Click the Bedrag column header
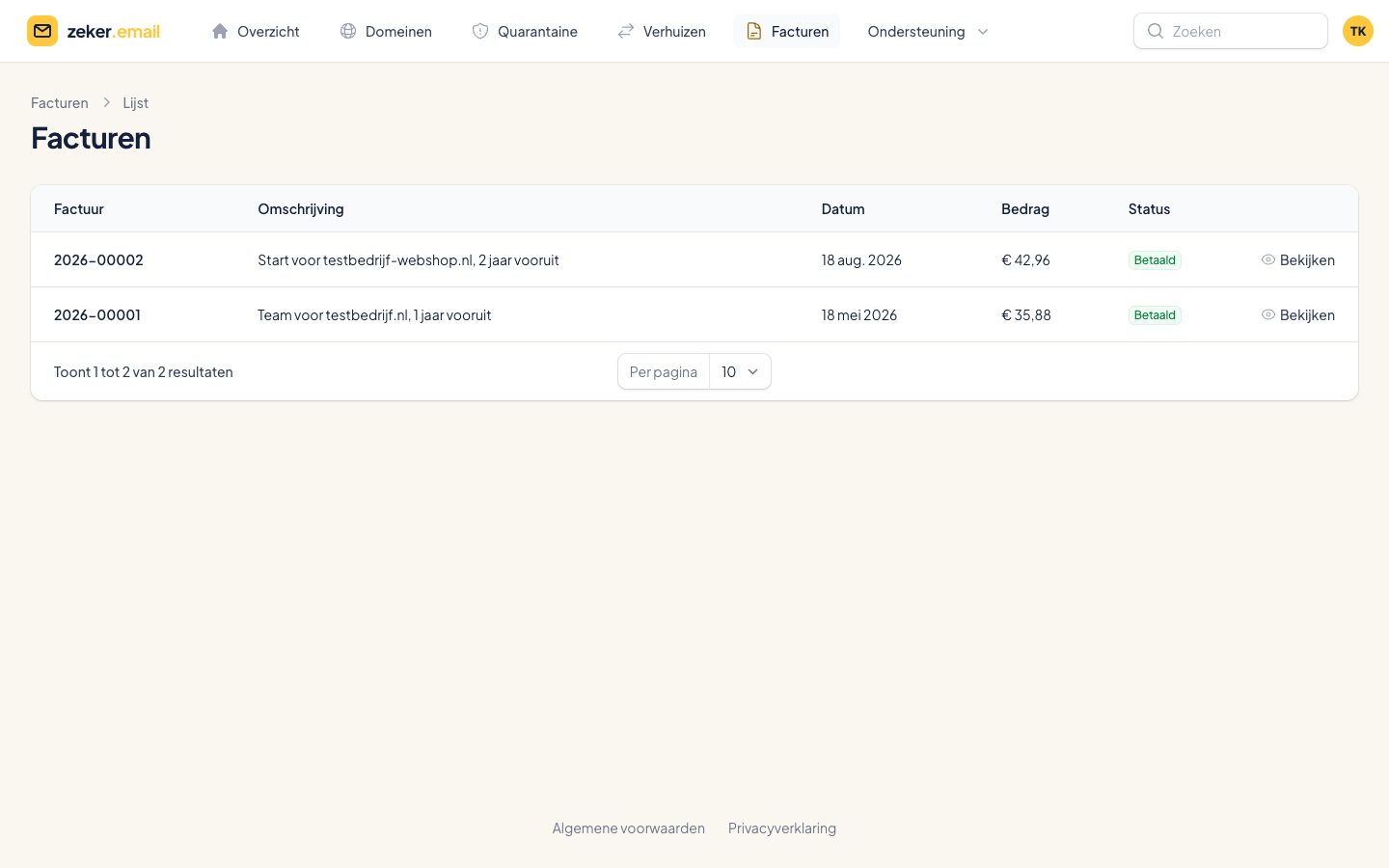The image size is (1389, 868). point(1025,208)
